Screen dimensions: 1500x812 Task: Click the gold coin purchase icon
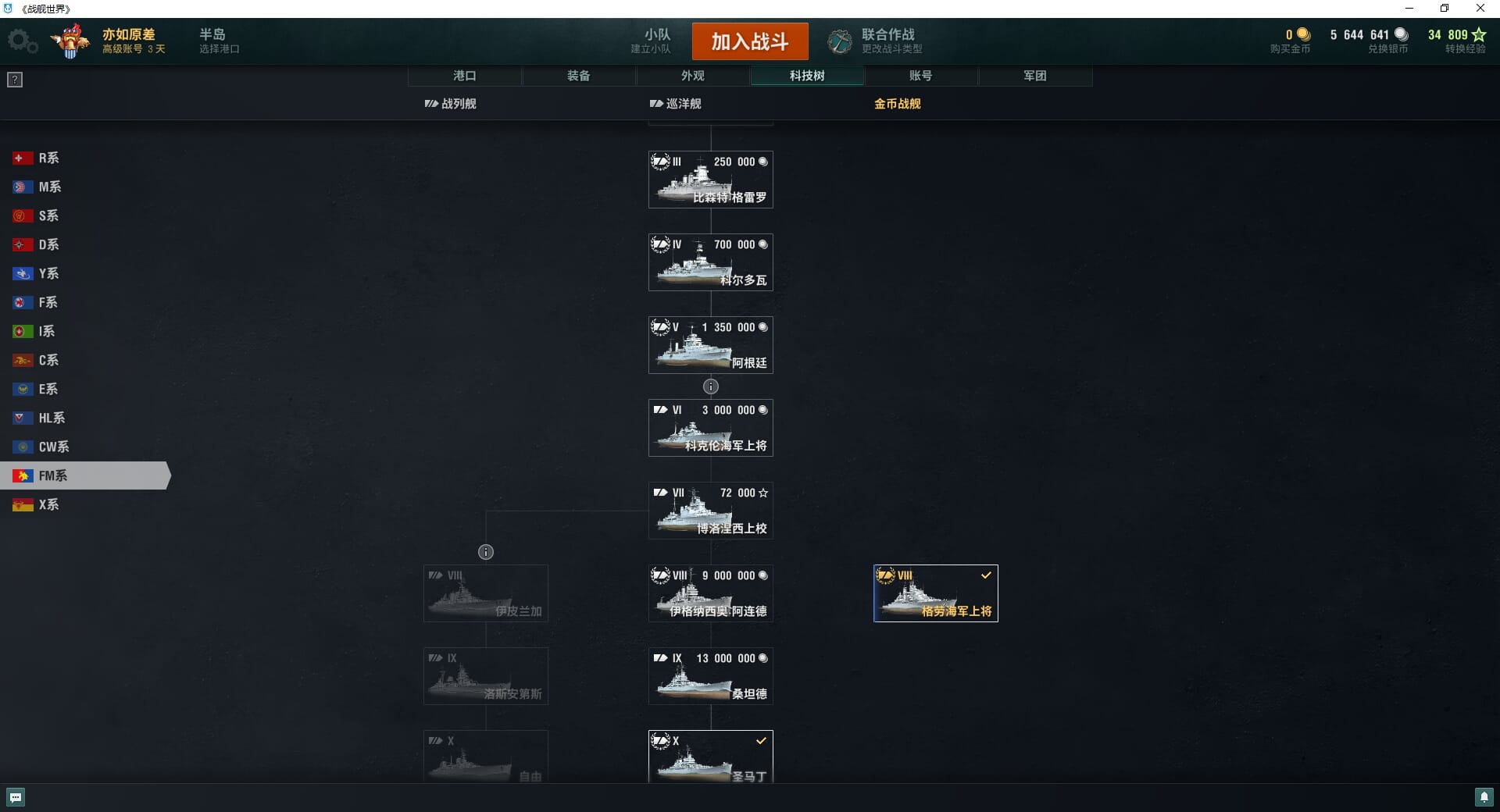(1303, 34)
